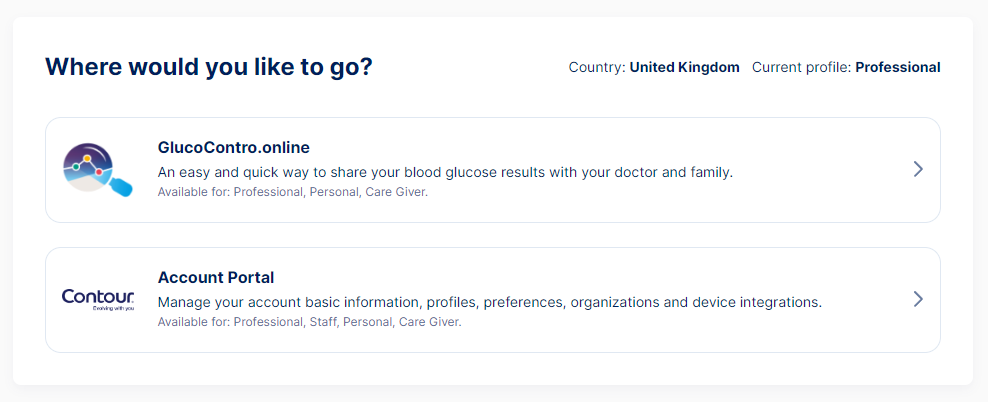Click the Manage your account description text
This screenshot has width=988, height=402.
[490, 302]
